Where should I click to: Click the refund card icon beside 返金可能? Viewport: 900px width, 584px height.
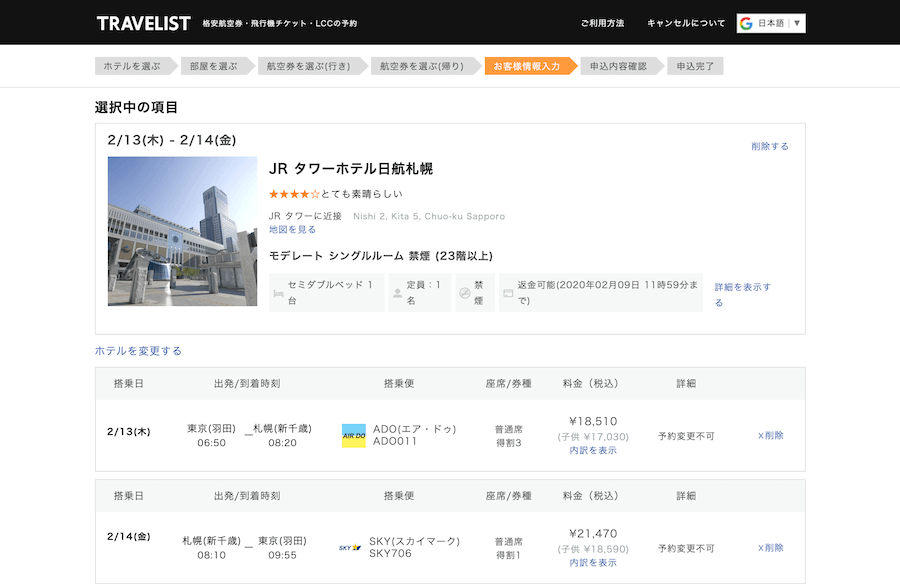pyautogui.click(x=508, y=293)
